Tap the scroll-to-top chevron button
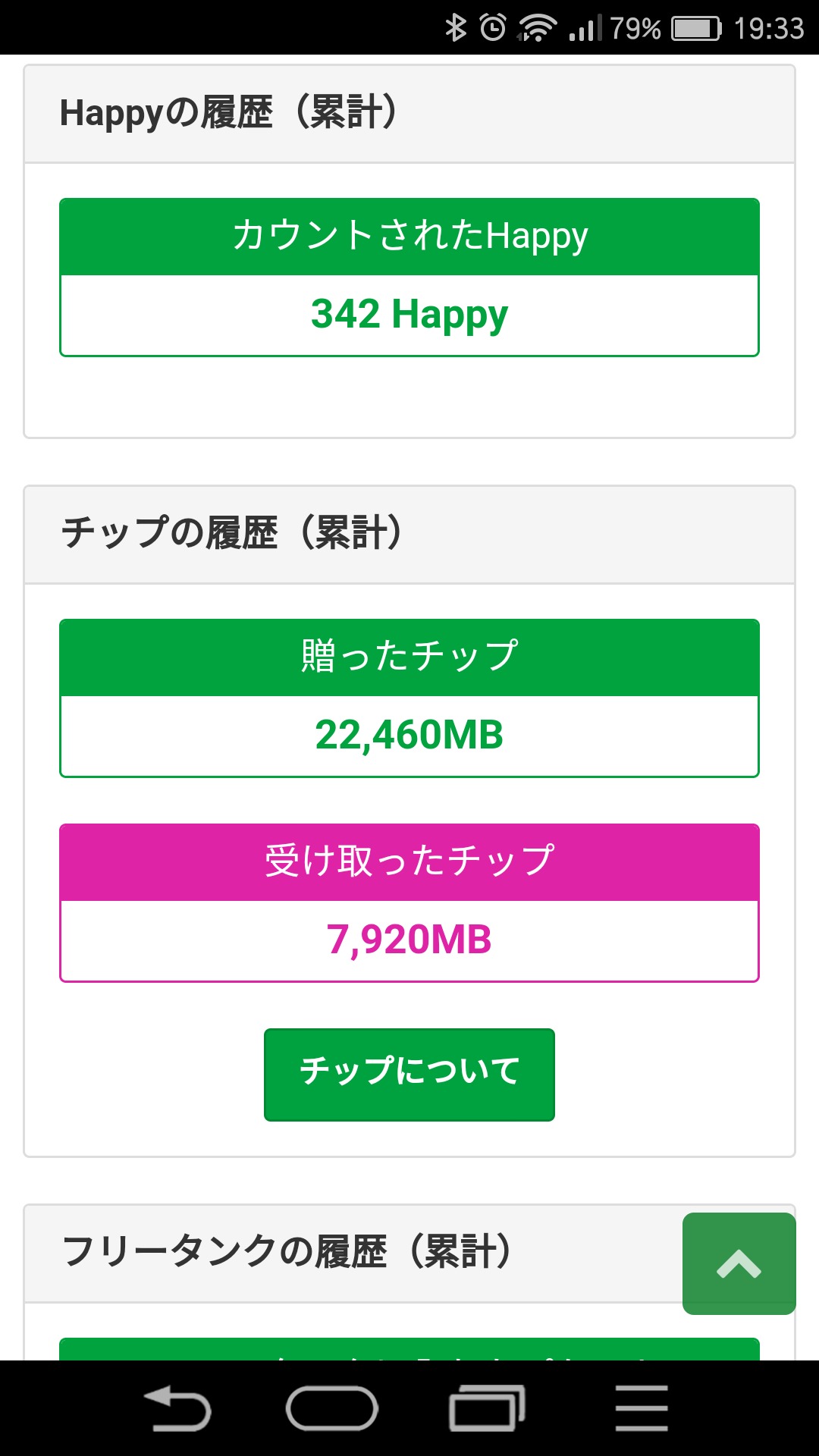The image size is (819, 1456). click(x=739, y=1263)
